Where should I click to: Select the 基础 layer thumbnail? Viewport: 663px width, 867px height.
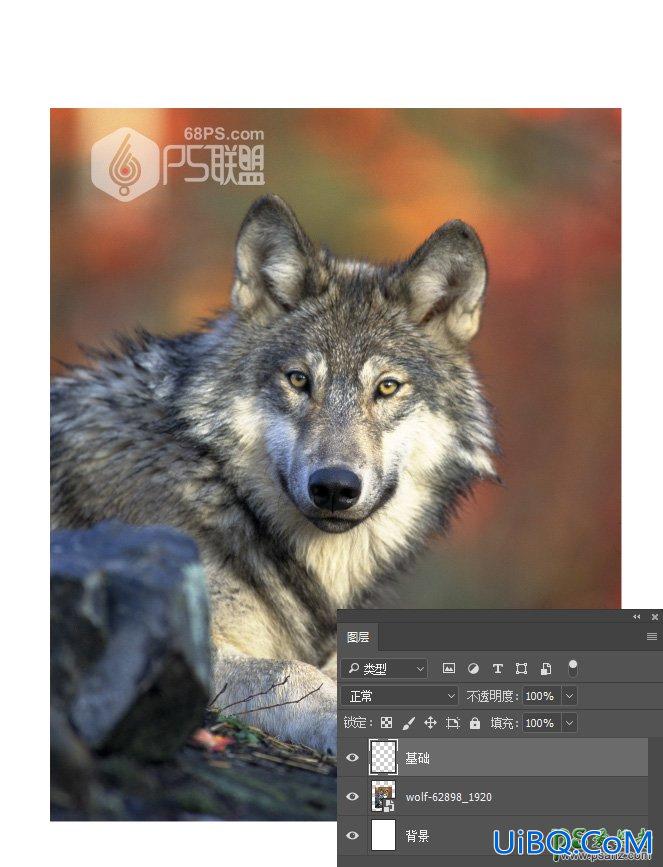click(x=383, y=758)
